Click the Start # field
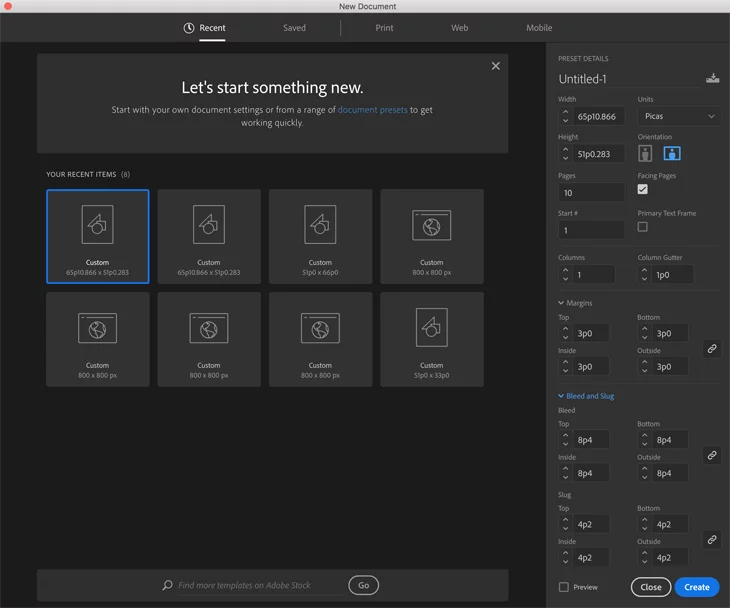730x608 pixels. [x=592, y=230]
